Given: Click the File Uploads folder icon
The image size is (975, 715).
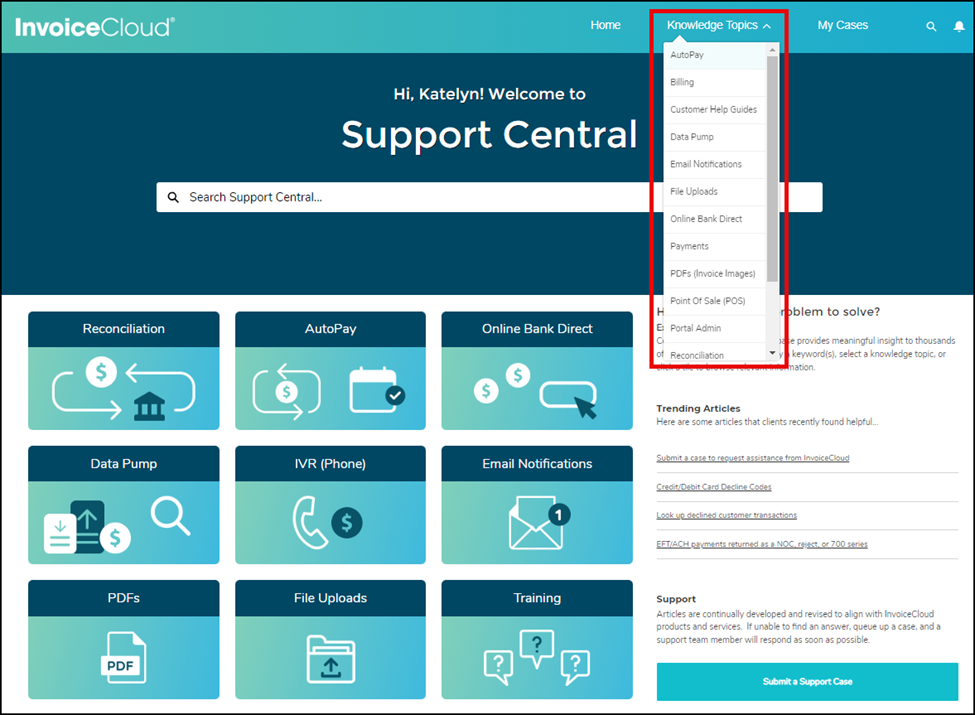Looking at the screenshot, I should (x=331, y=659).
